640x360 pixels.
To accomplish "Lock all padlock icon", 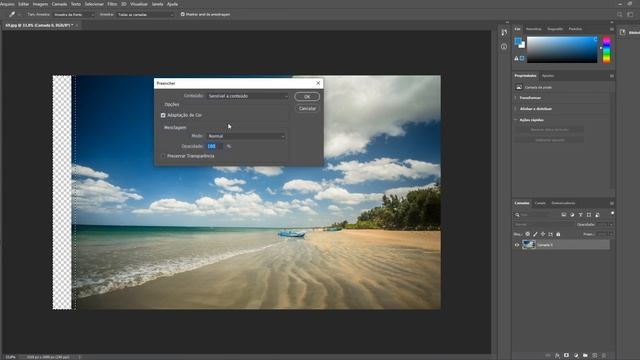I will (558, 234).
